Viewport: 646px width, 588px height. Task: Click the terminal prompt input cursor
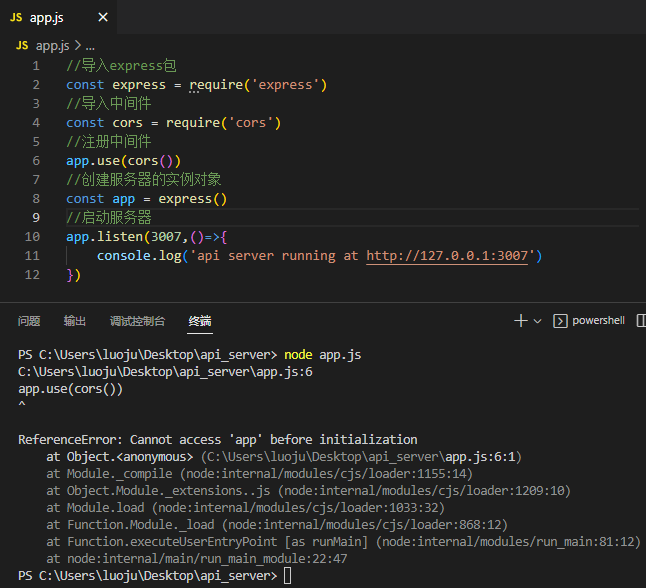288,576
